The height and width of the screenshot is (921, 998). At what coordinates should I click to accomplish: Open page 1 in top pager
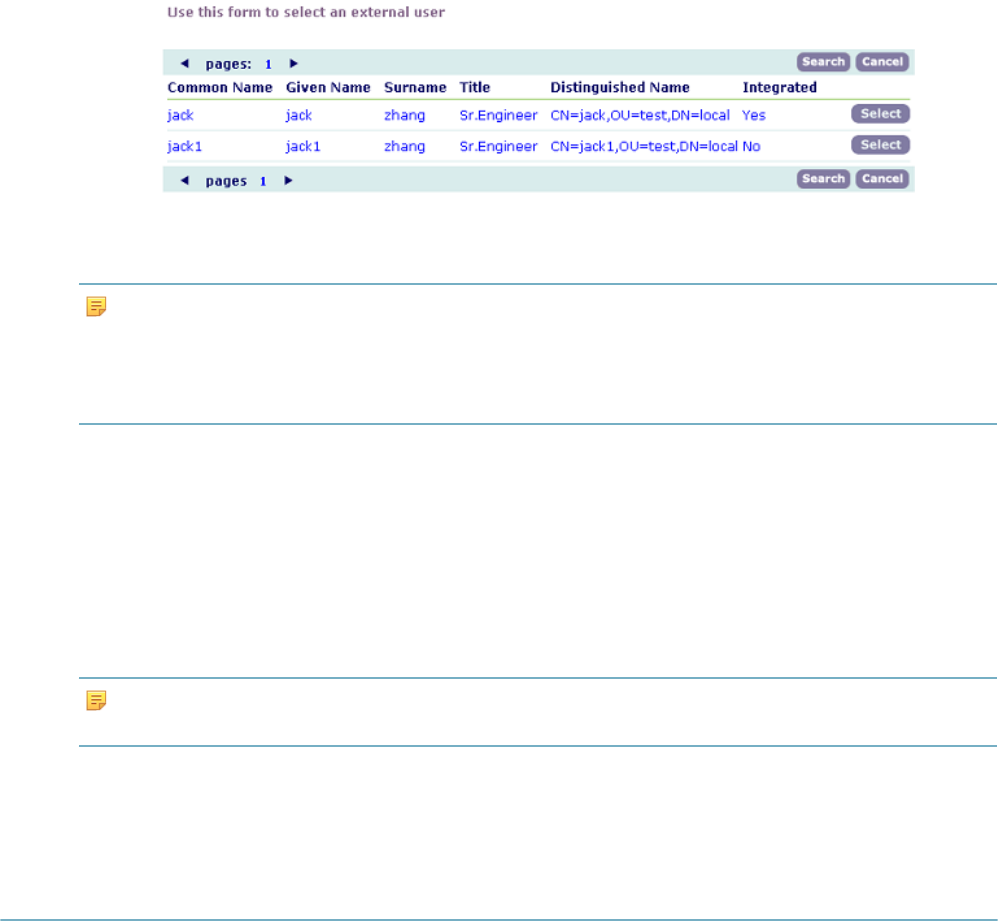[x=269, y=64]
